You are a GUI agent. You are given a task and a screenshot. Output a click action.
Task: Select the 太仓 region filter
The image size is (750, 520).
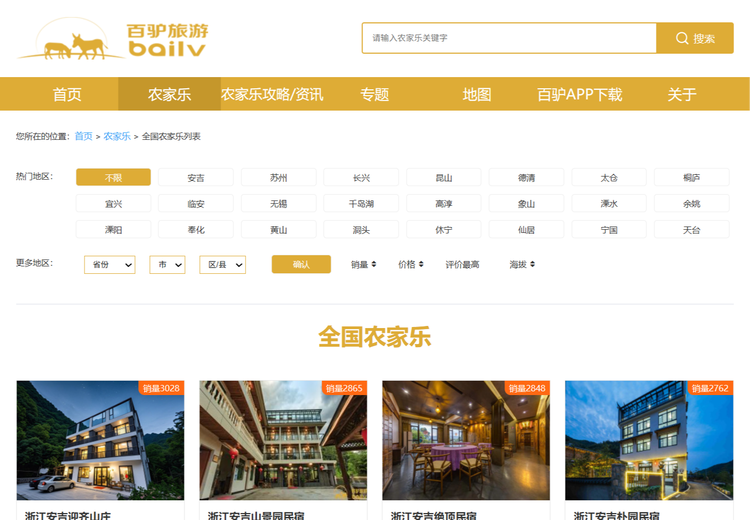click(609, 177)
